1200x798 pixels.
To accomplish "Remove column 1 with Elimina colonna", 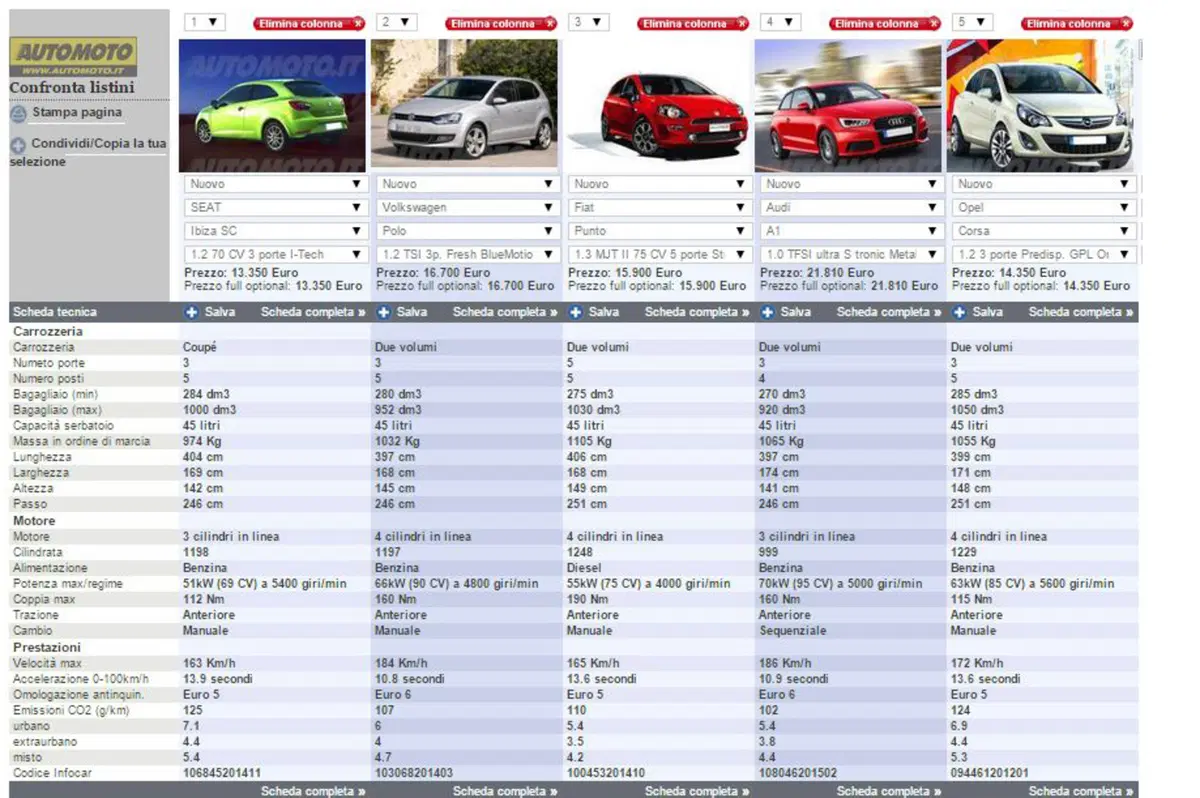I will (309, 23).
